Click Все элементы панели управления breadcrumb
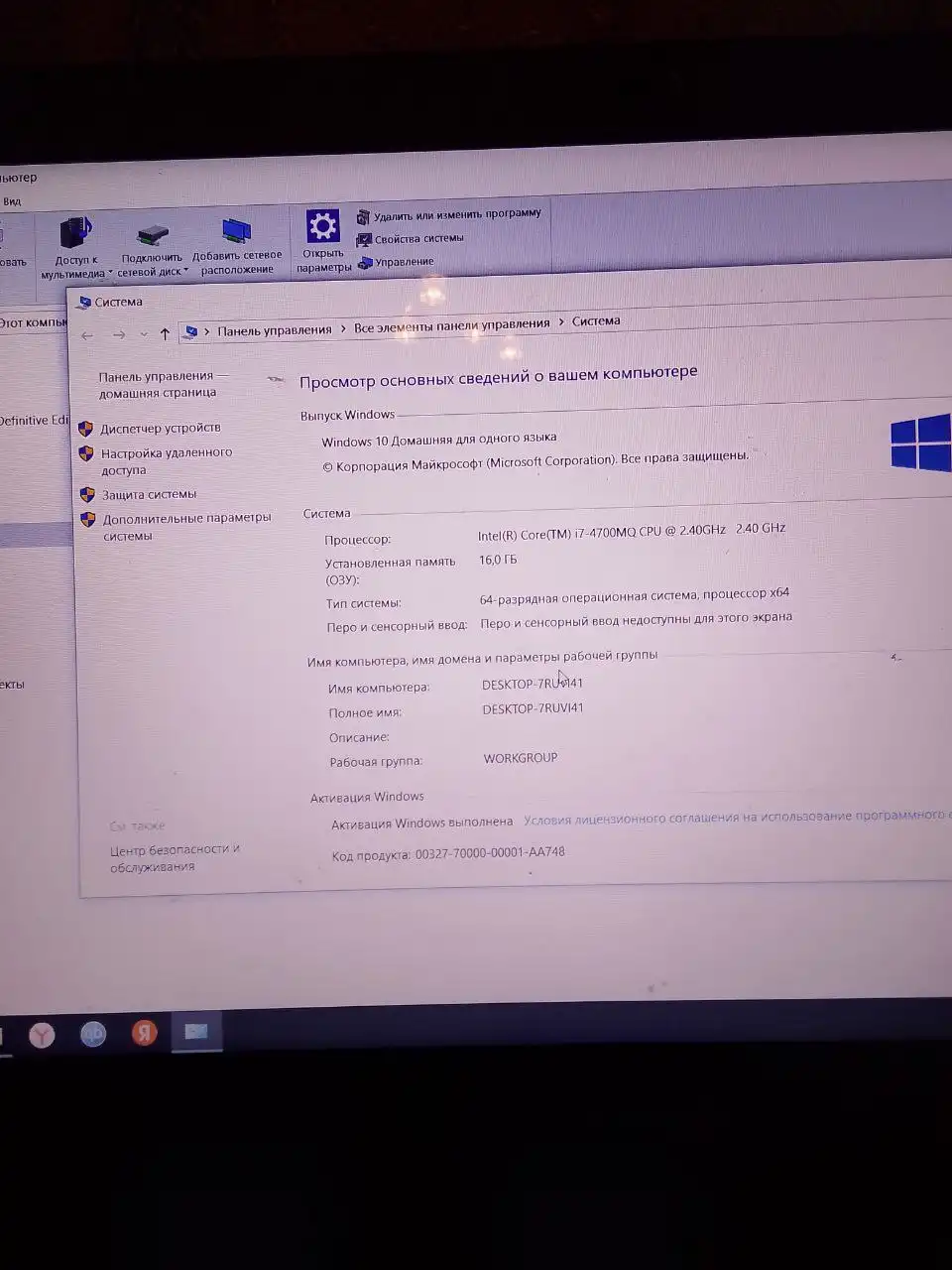This screenshot has height=1270, width=952. click(x=451, y=324)
